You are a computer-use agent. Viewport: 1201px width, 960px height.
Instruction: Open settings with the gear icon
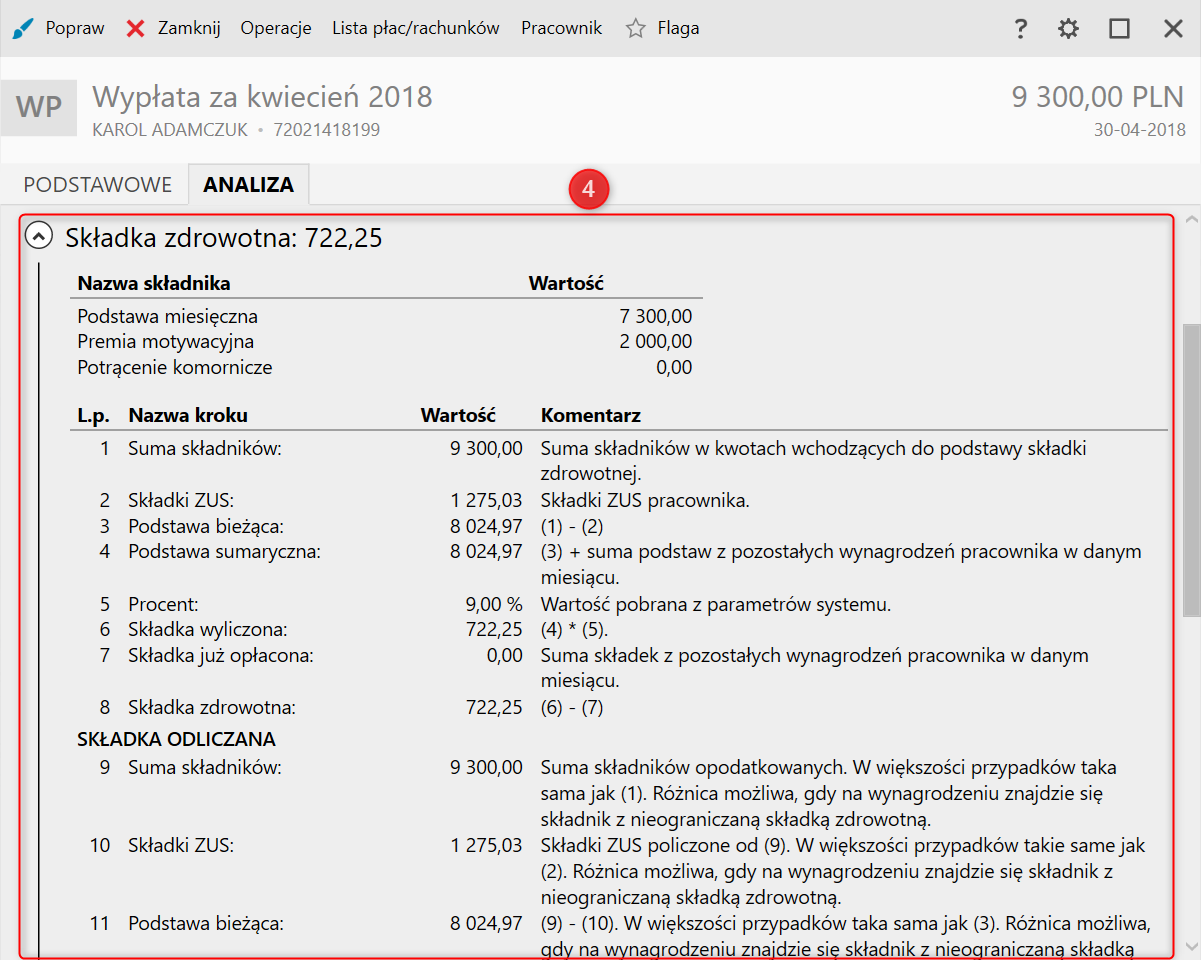click(x=1069, y=29)
